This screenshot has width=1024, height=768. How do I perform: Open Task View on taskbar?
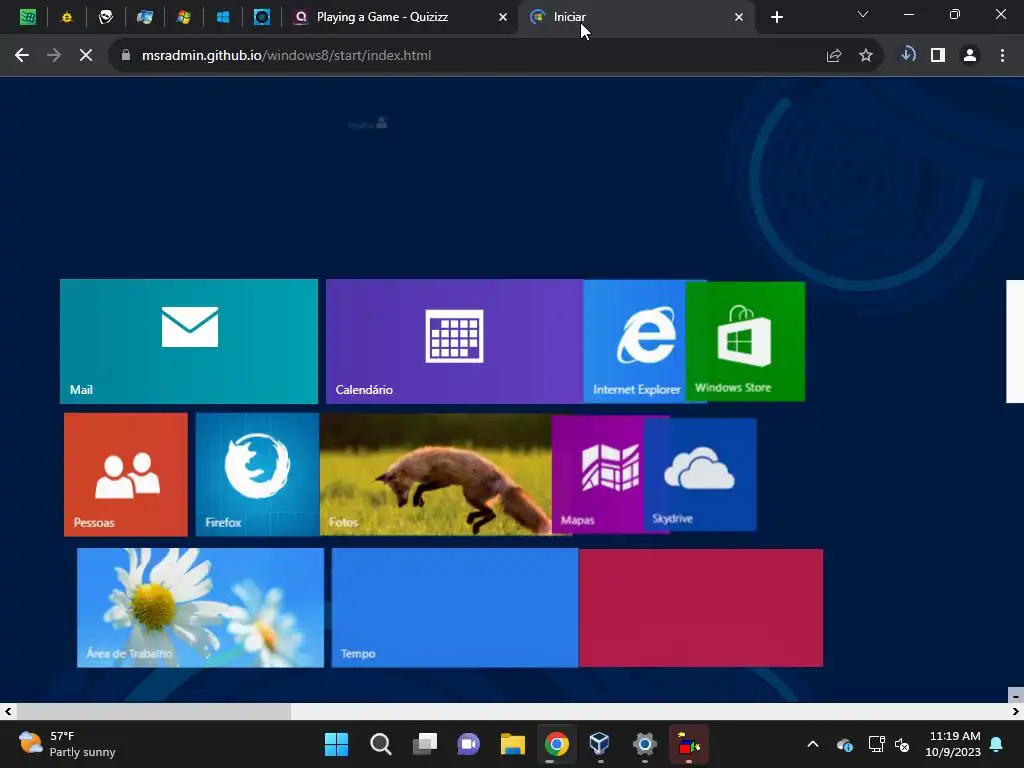[x=424, y=744]
